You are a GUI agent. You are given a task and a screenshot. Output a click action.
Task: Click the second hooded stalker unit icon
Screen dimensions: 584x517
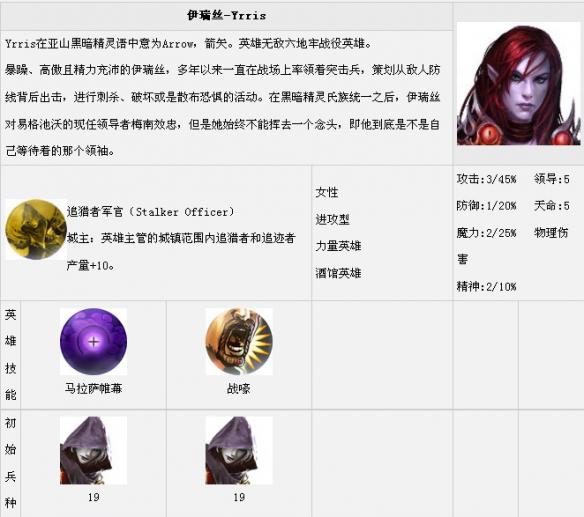[x=239, y=450]
